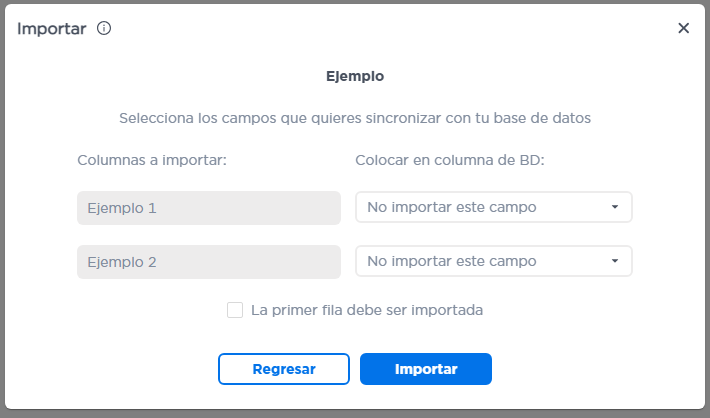710x418 pixels.
Task: Click the caret arrow for the Ejemplo 1 dropdown
Action: [x=614, y=208]
